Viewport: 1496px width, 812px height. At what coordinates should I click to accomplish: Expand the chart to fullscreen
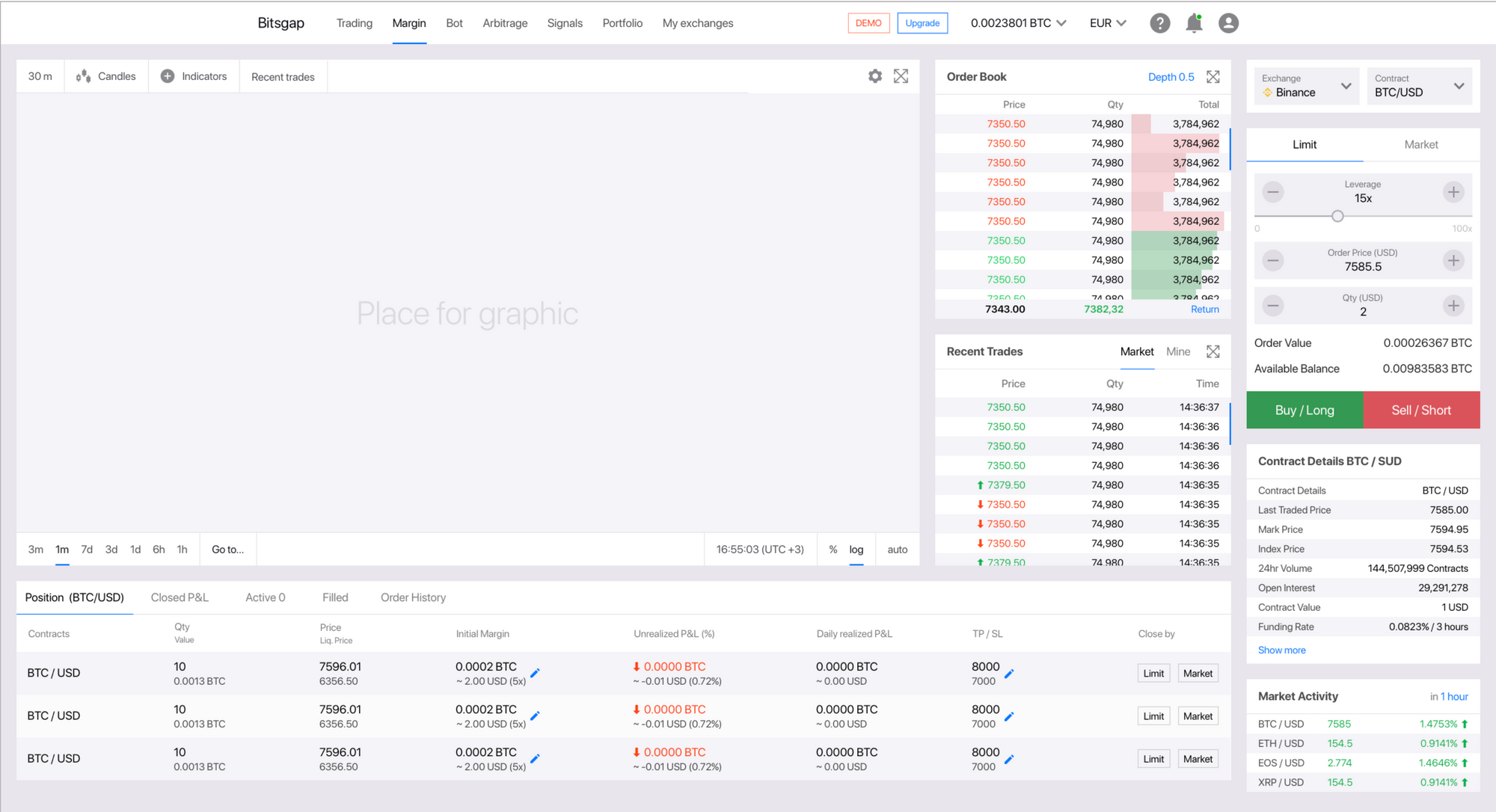pos(901,76)
